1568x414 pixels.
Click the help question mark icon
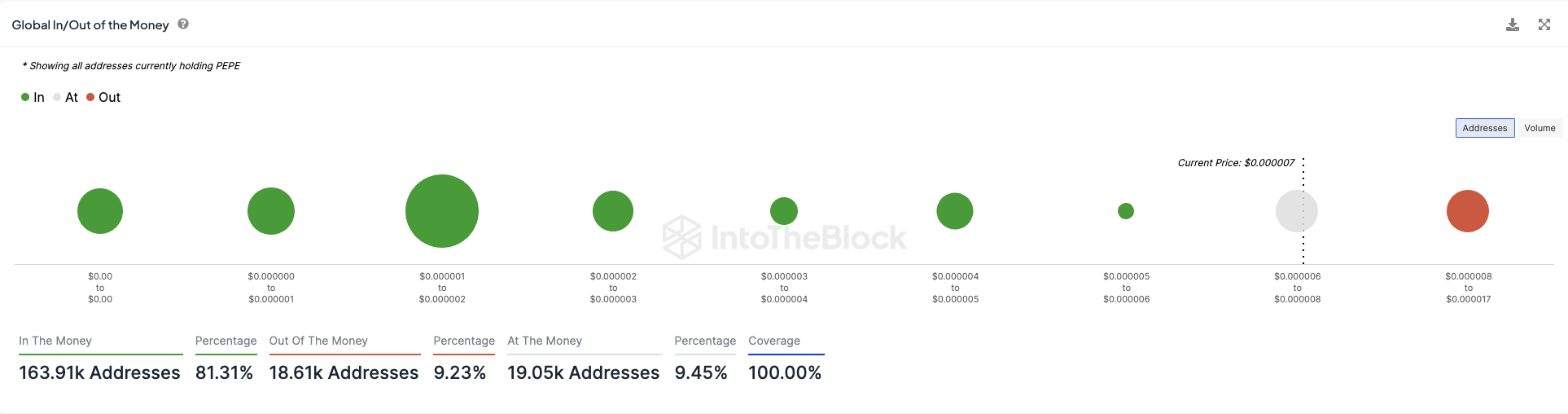[183, 24]
